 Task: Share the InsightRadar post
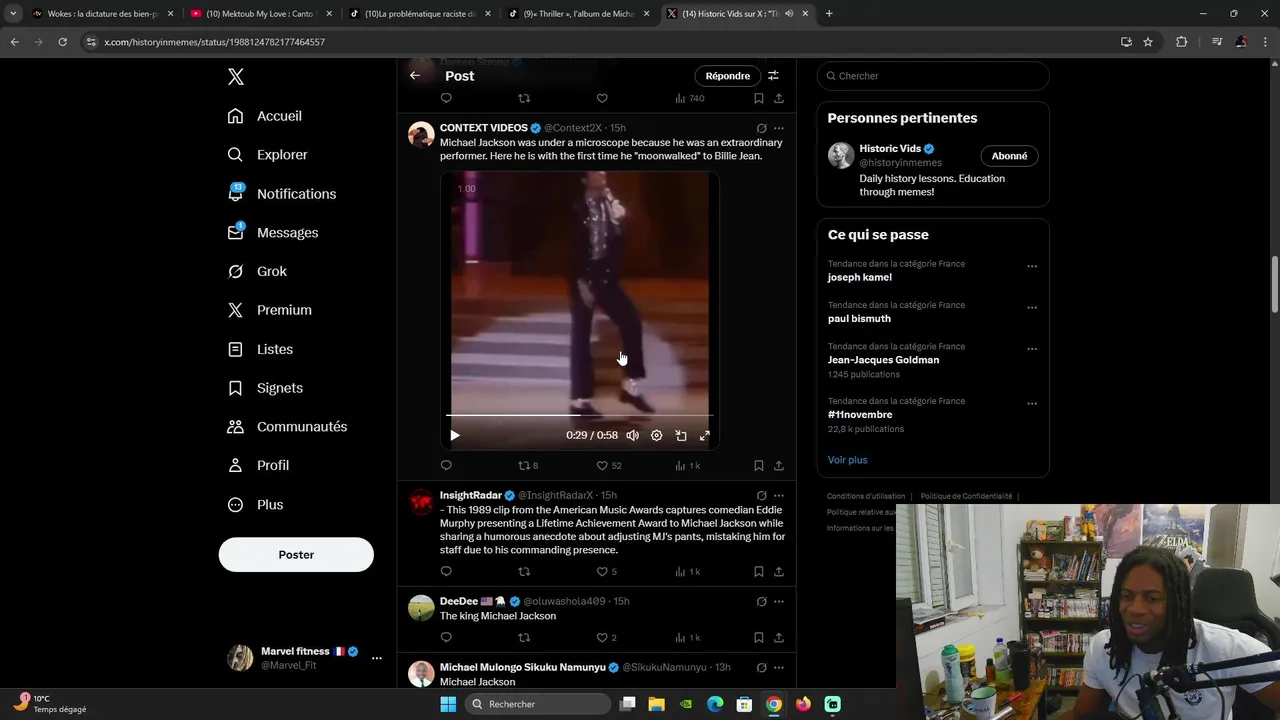tap(779, 572)
